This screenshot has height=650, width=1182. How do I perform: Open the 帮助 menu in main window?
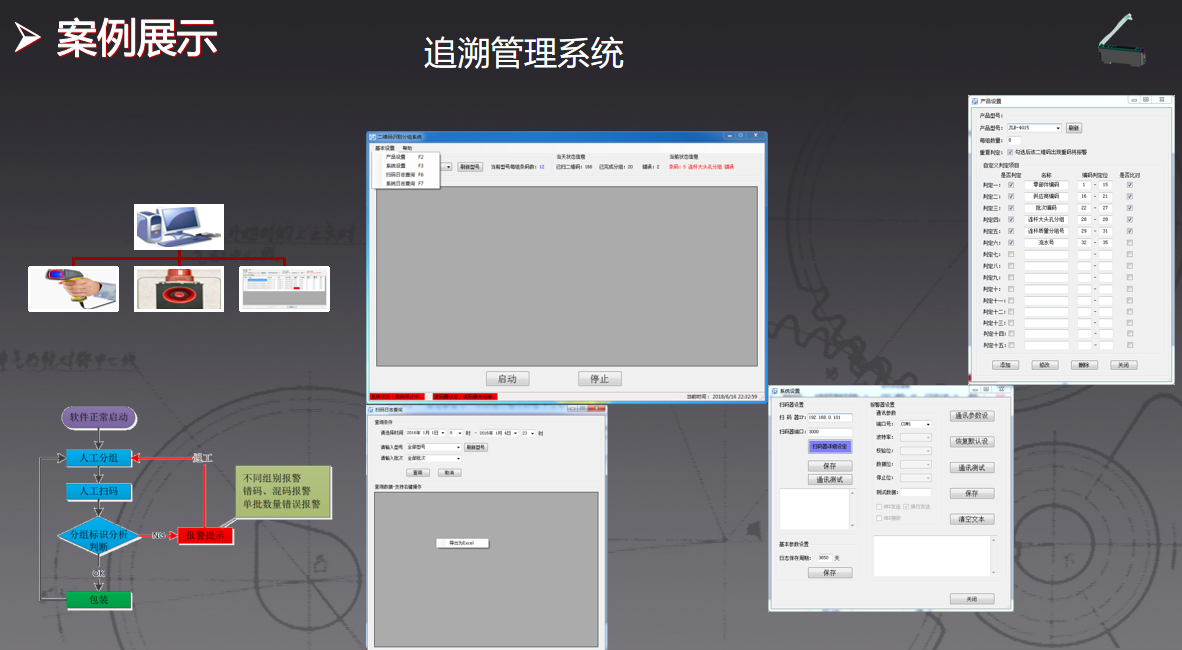pos(407,149)
